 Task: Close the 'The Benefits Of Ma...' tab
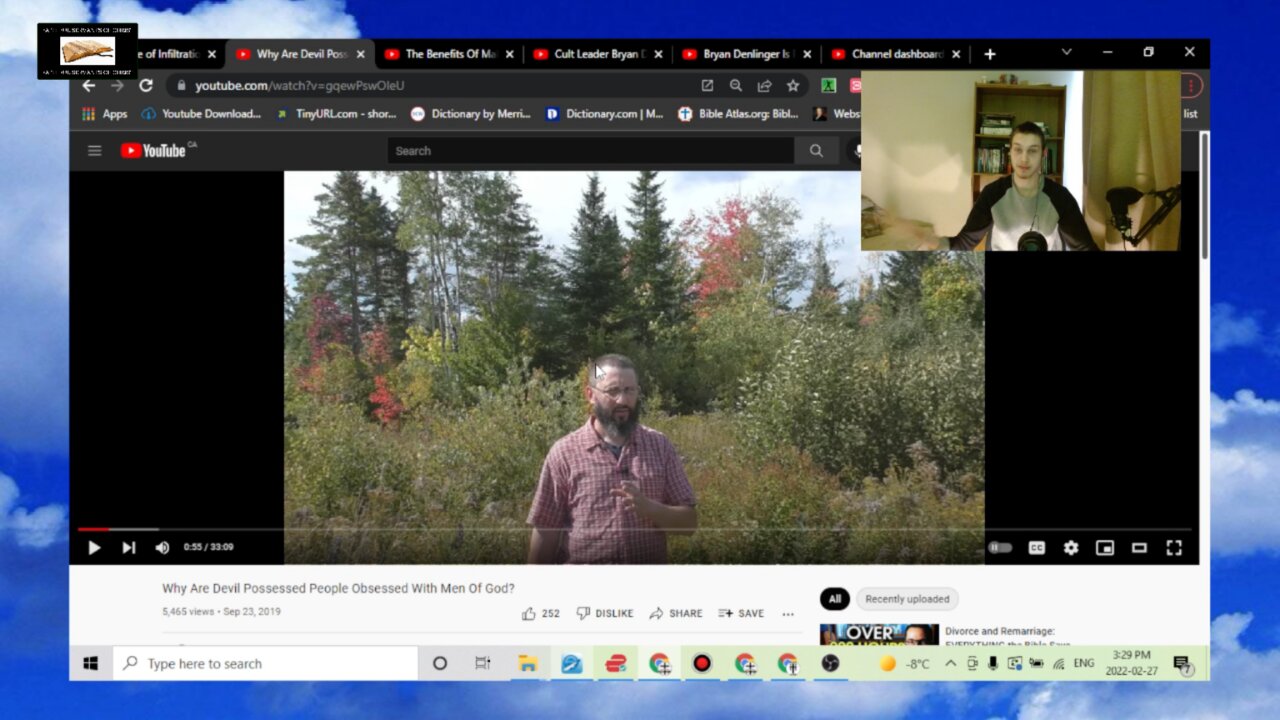tap(509, 54)
